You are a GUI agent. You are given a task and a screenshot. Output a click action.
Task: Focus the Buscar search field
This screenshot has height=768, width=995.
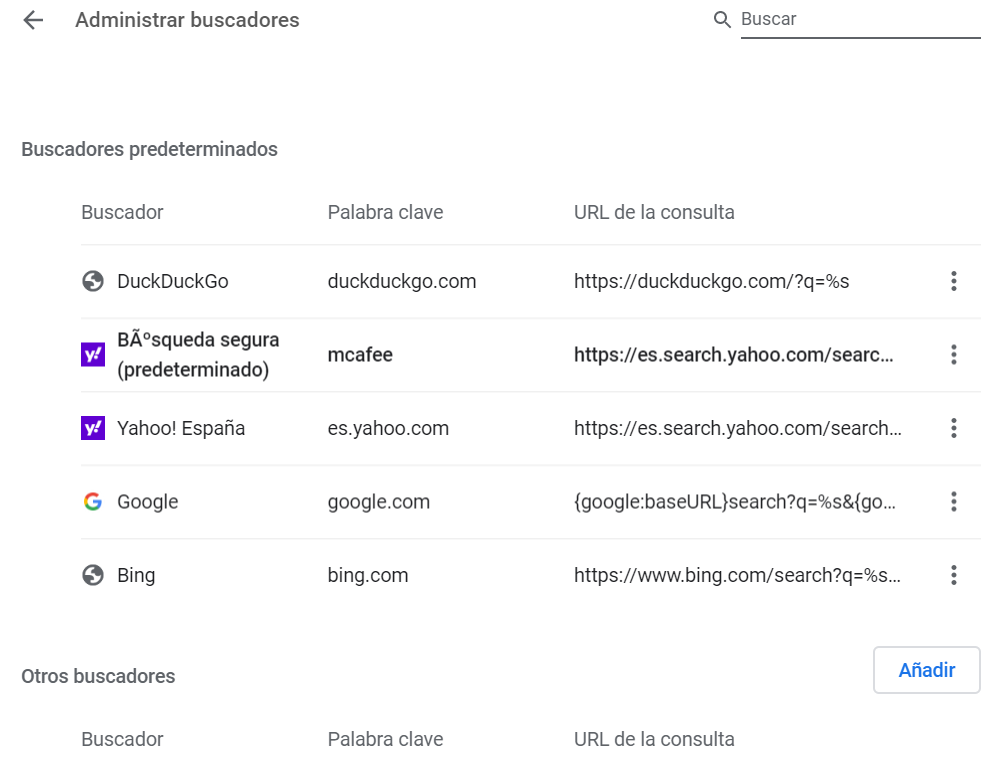860,20
